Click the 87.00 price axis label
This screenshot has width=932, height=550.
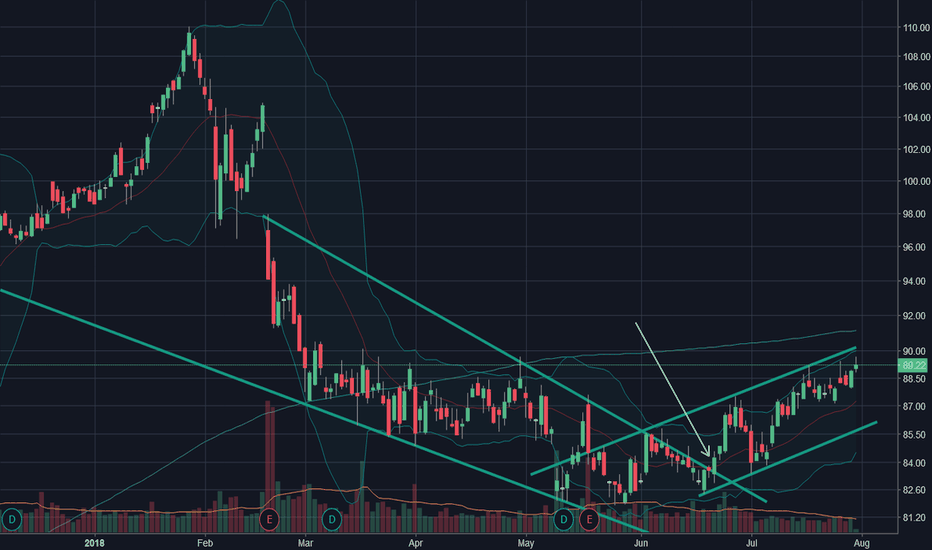point(916,407)
